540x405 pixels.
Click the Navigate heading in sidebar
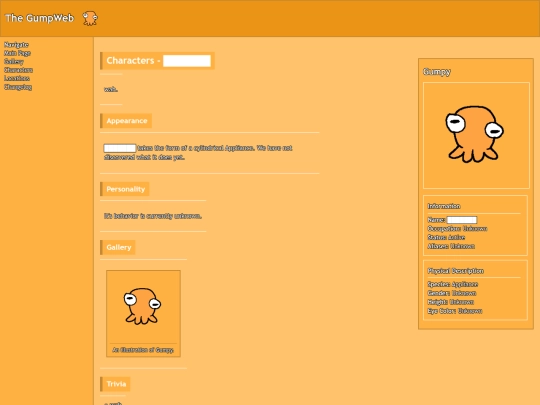16,44
